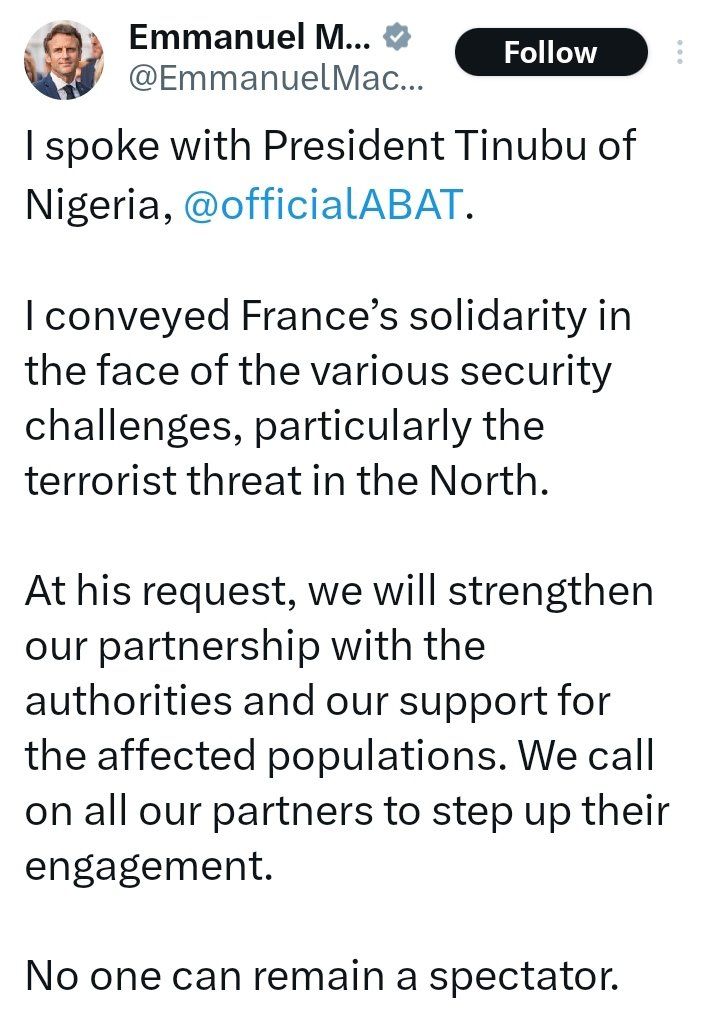
Task: Click the word "engagement." in the tweet
Action: [149, 866]
